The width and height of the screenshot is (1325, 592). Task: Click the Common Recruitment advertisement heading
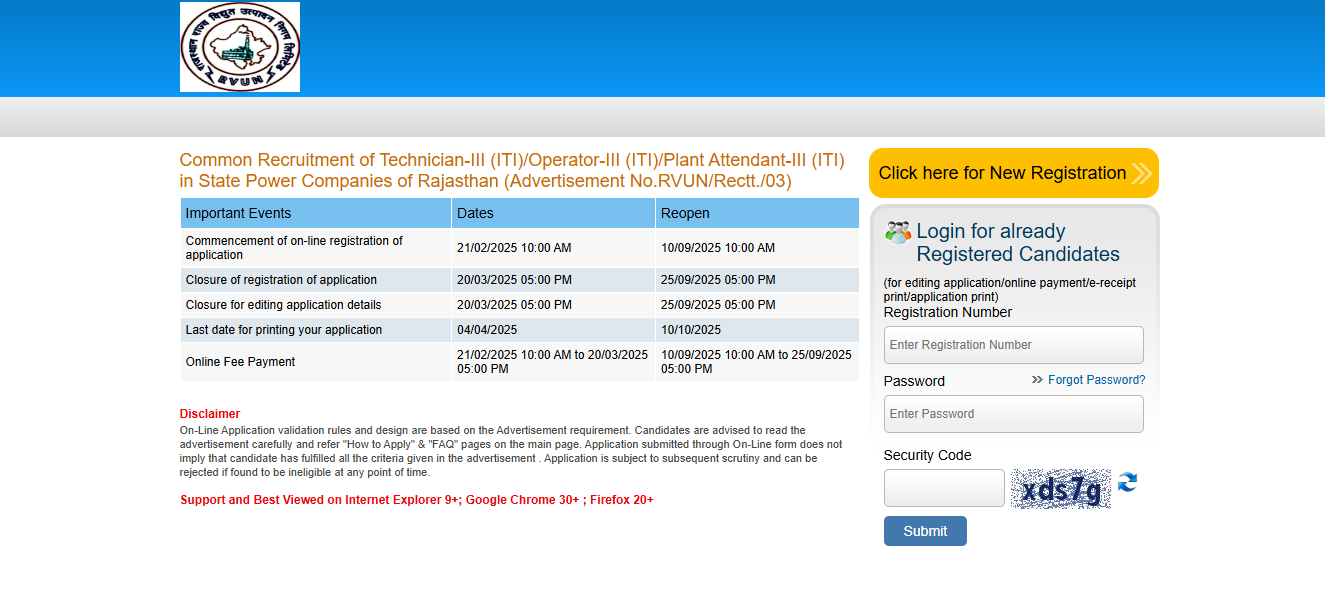[512, 170]
